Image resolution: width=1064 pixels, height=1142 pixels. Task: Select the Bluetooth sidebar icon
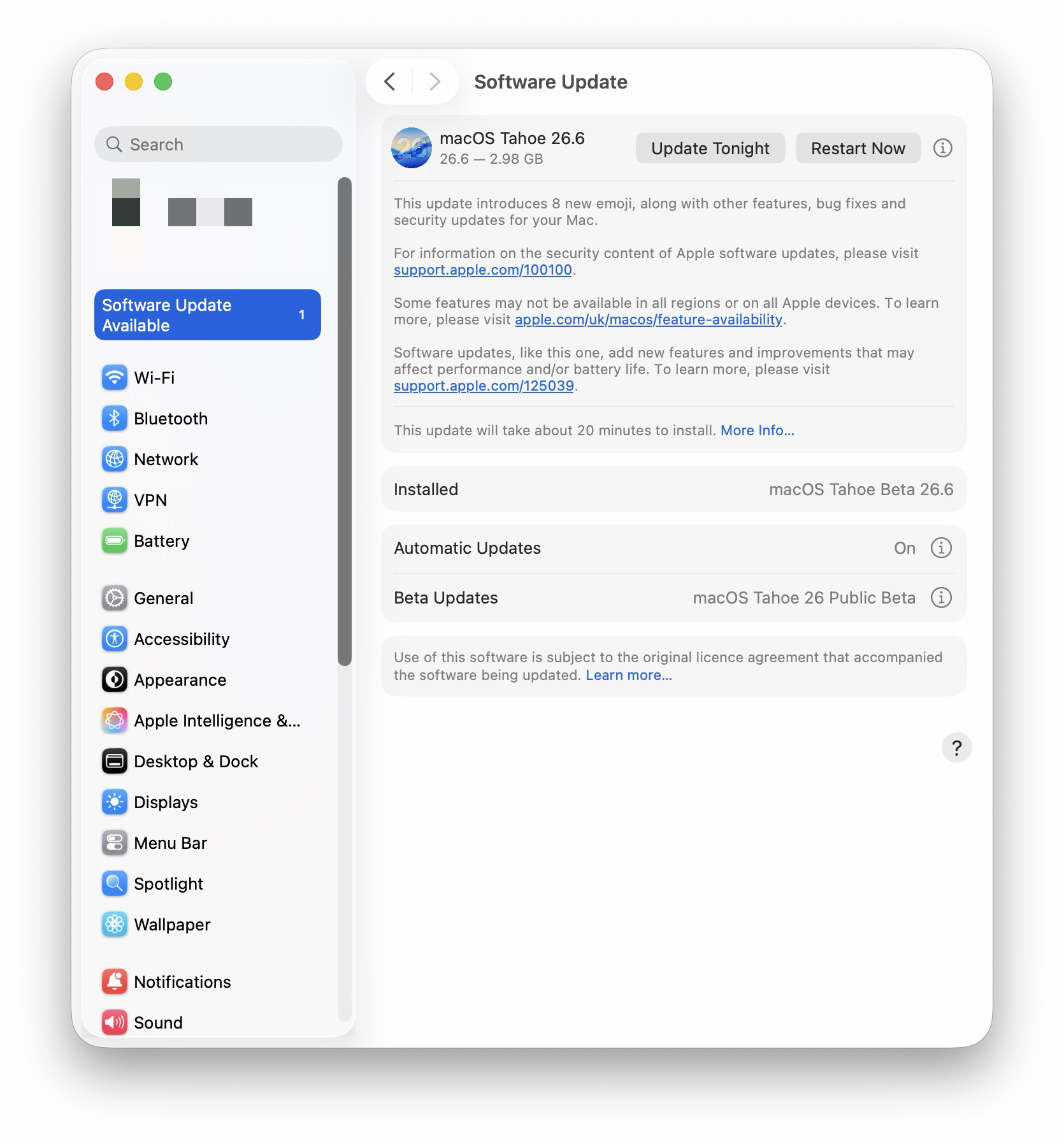pyautogui.click(x=115, y=418)
